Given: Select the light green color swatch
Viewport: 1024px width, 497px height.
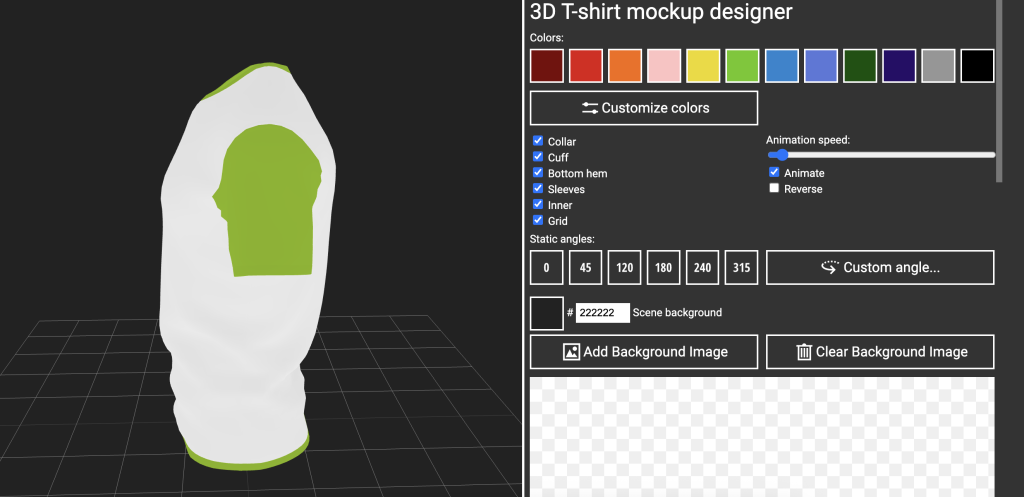Looking at the screenshot, I should (742, 66).
